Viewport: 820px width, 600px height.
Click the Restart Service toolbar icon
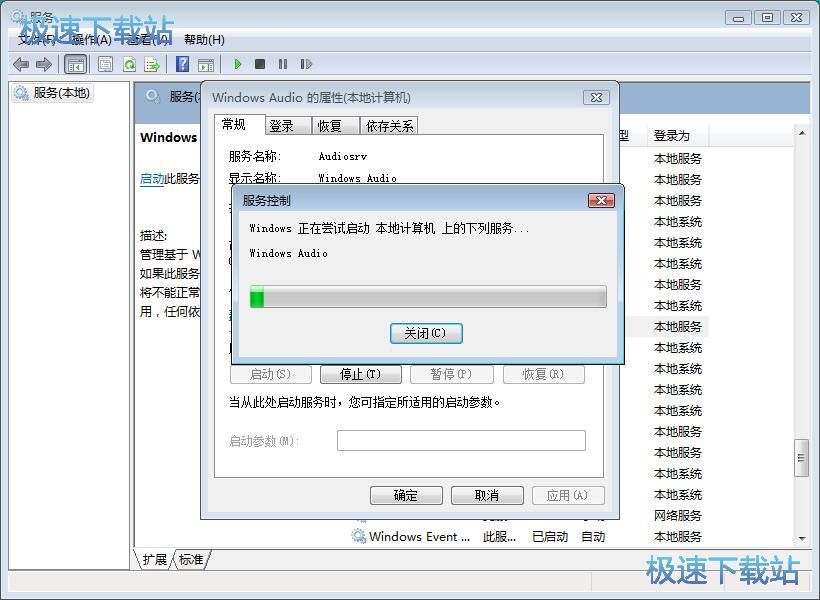(306, 64)
